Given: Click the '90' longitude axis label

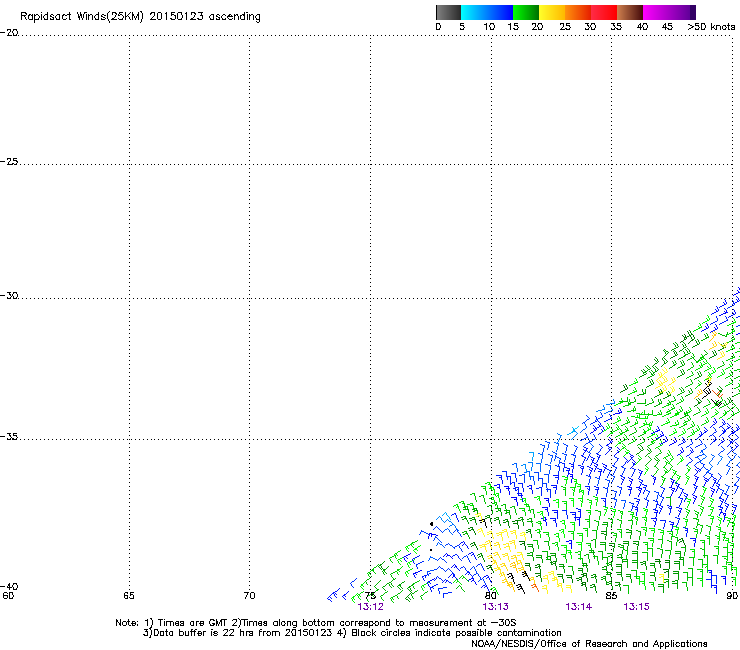Looking at the screenshot, I should click(x=732, y=596).
